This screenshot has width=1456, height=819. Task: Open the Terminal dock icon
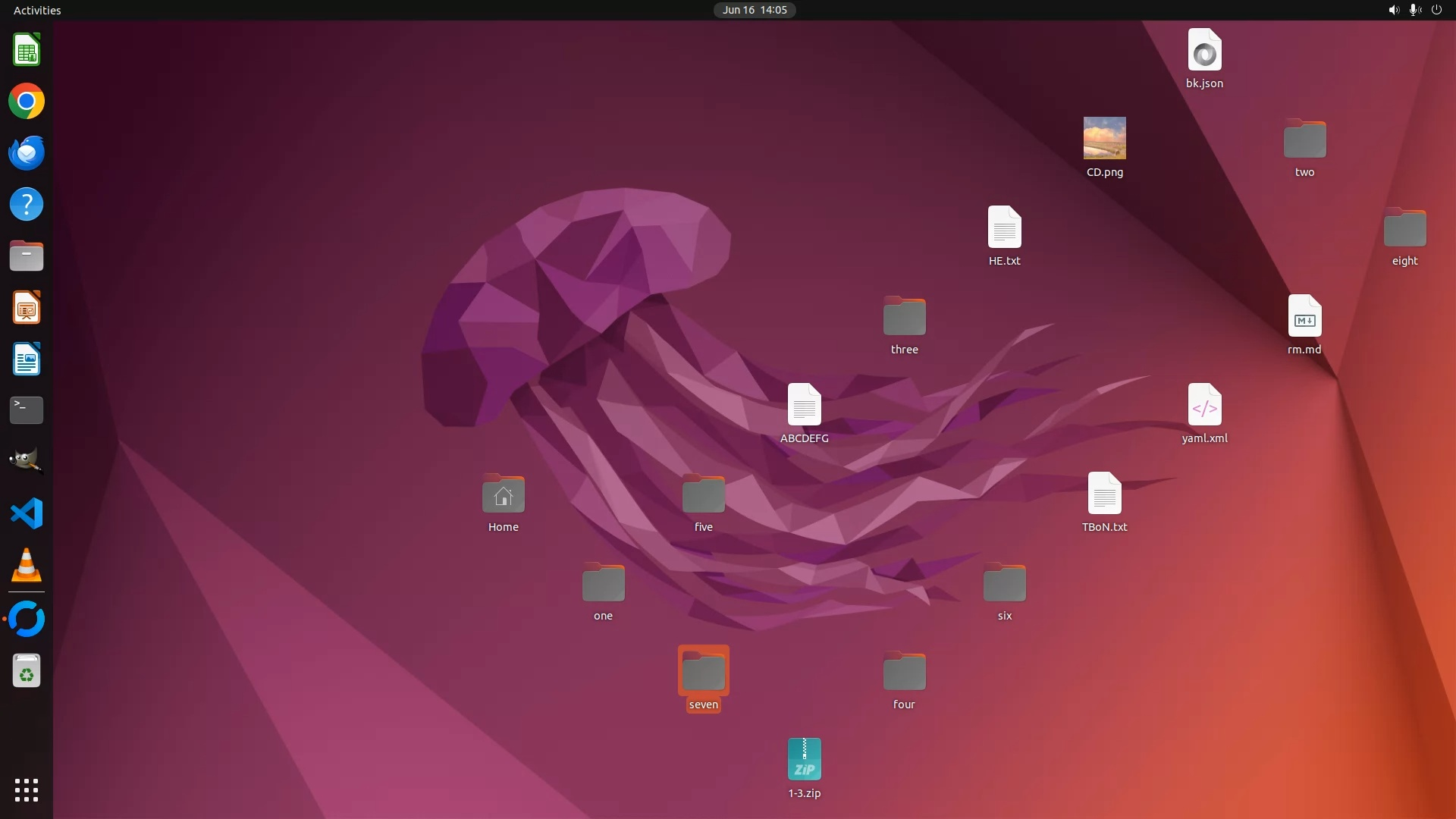27,410
